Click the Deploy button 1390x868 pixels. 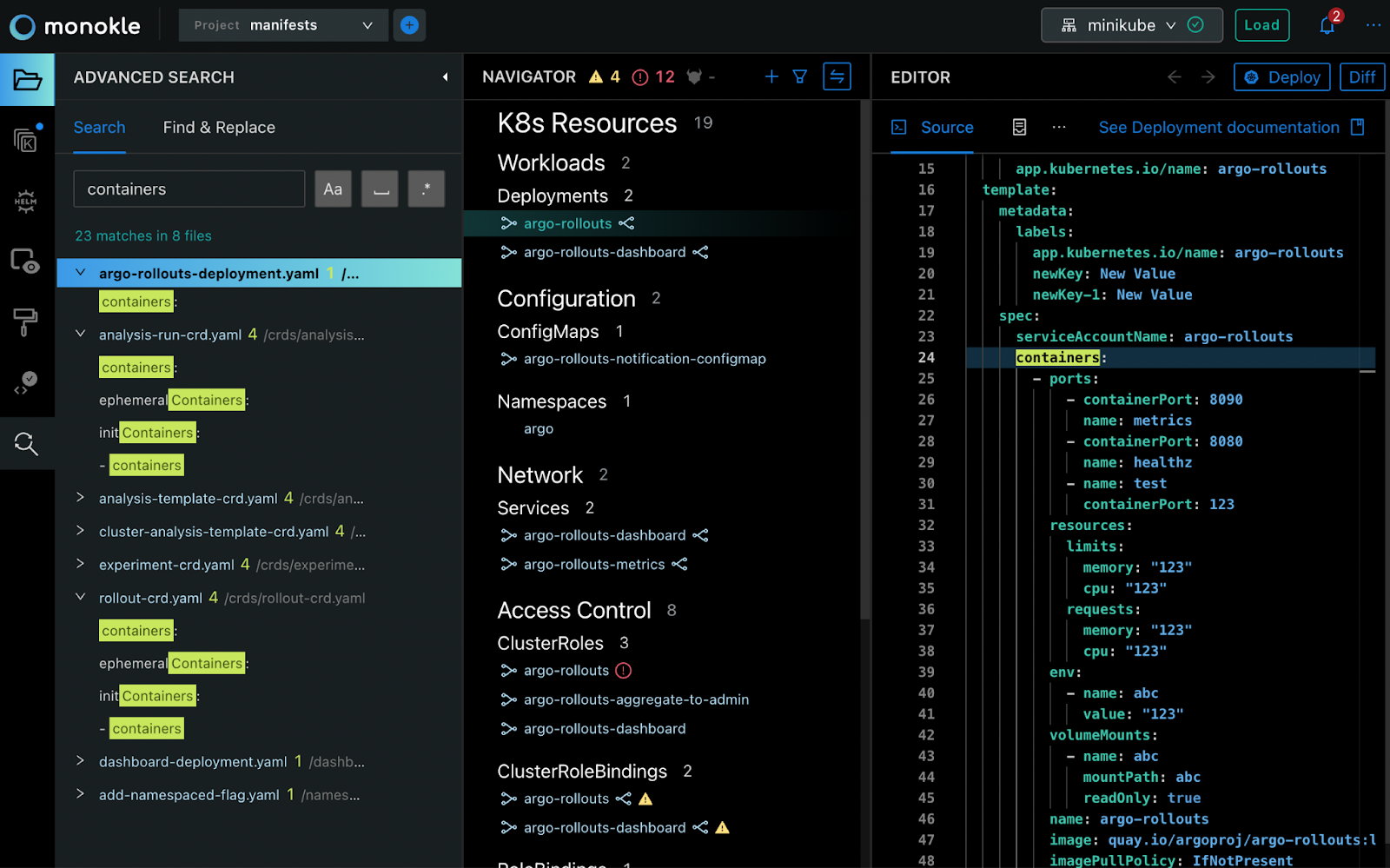[x=1282, y=77]
